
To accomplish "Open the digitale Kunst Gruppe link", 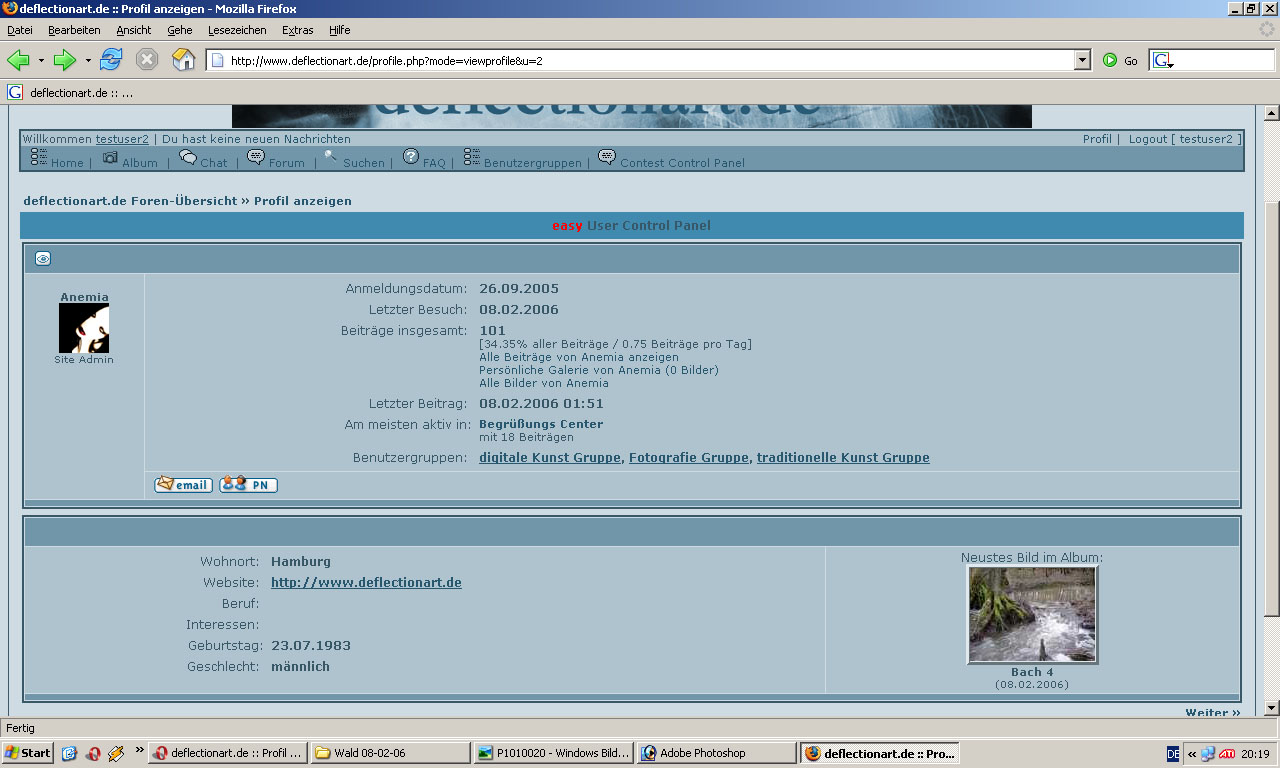I will [550, 458].
